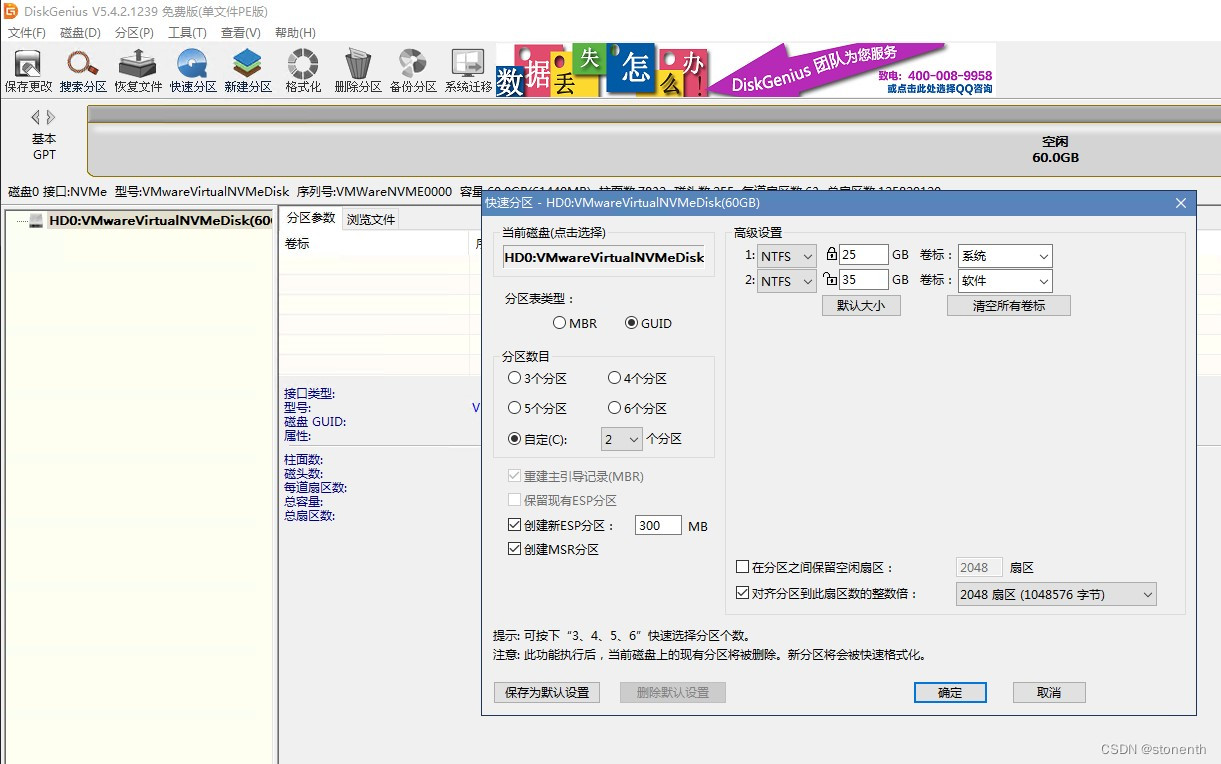
Task: Choose the 5 partitions (5个分区) option
Action: click(537, 408)
